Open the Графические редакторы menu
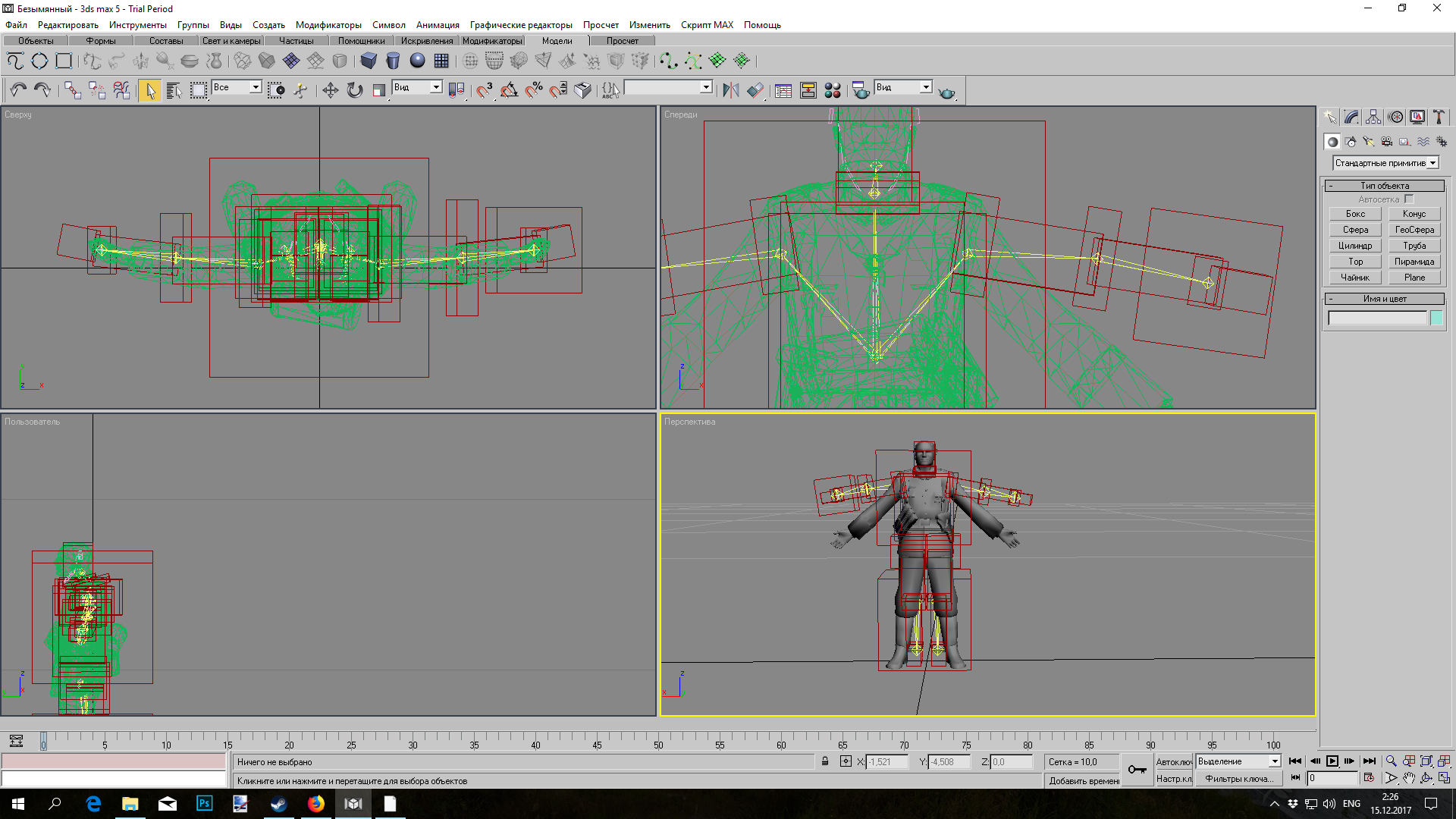1456x819 pixels. [521, 25]
